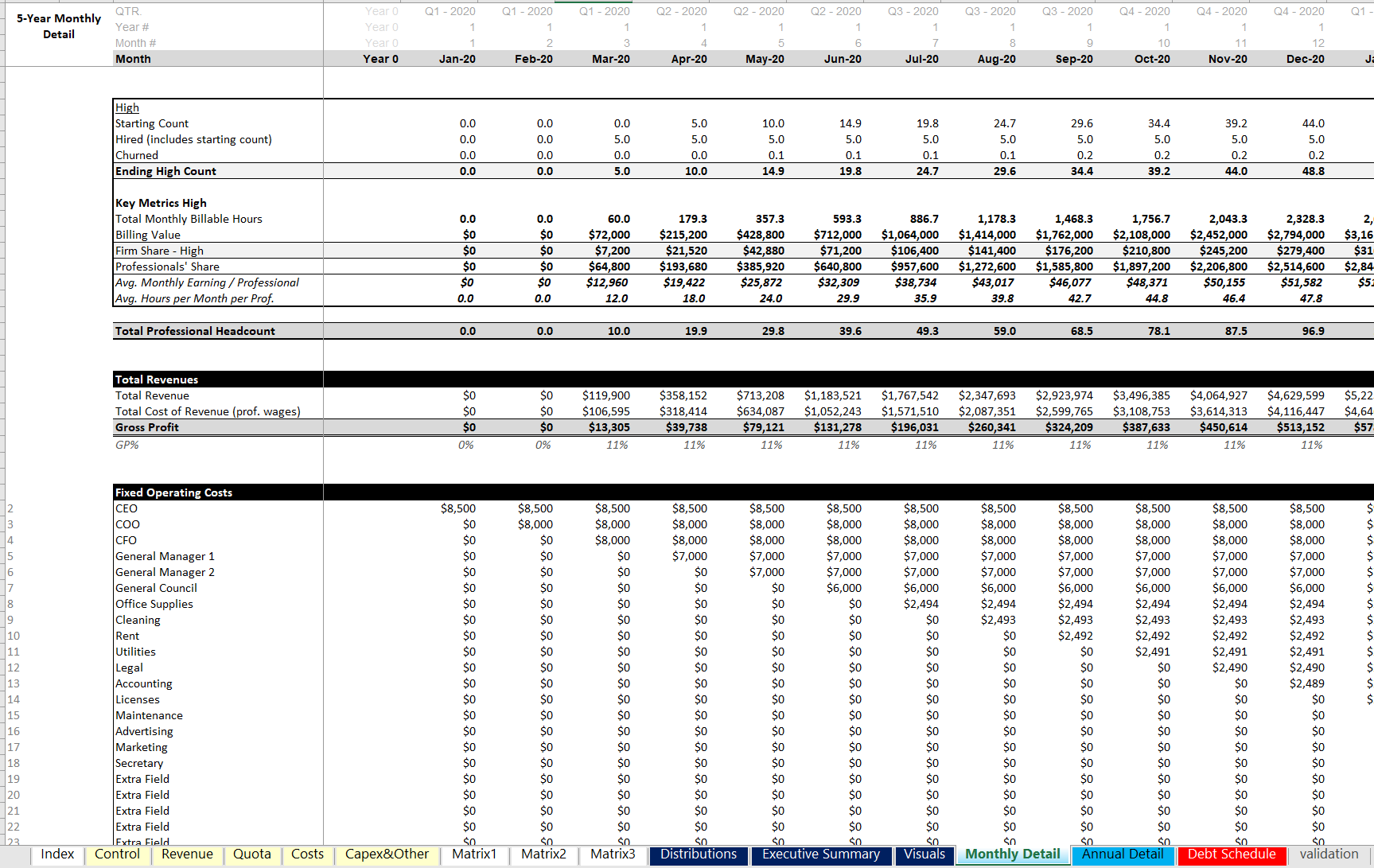1374x868 pixels.
Task: Click 'Avg. Hours per Month per Prof.' label
Action: point(195,298)
